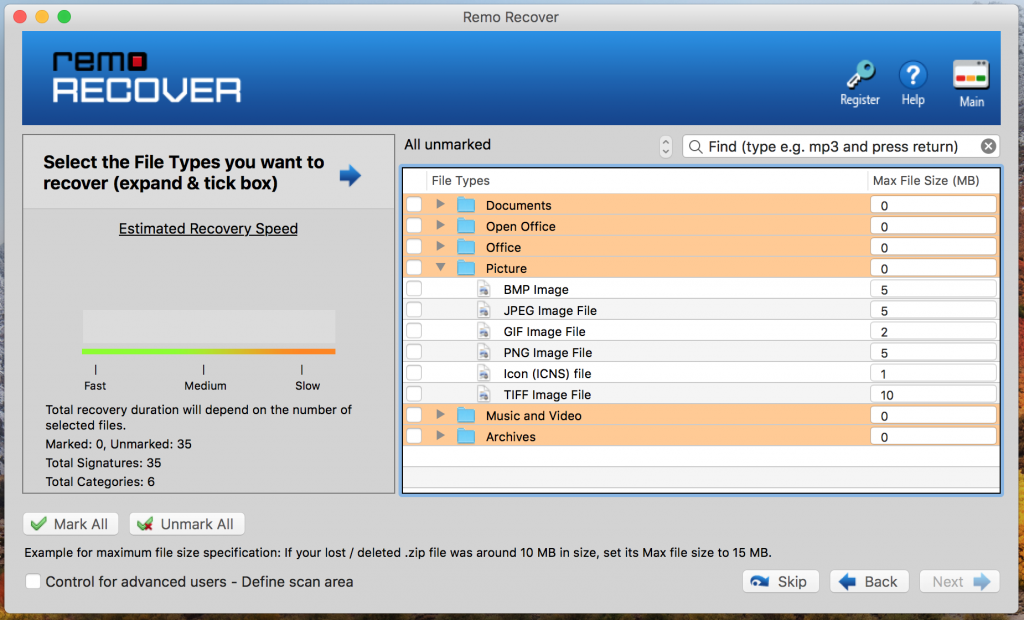
Task: Click the Mark All button
Action: (x=71, y=524)
